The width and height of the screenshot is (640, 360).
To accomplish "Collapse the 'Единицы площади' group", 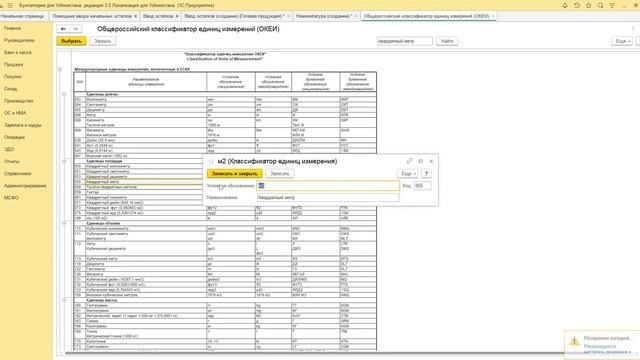I will [x=64, y=161].
